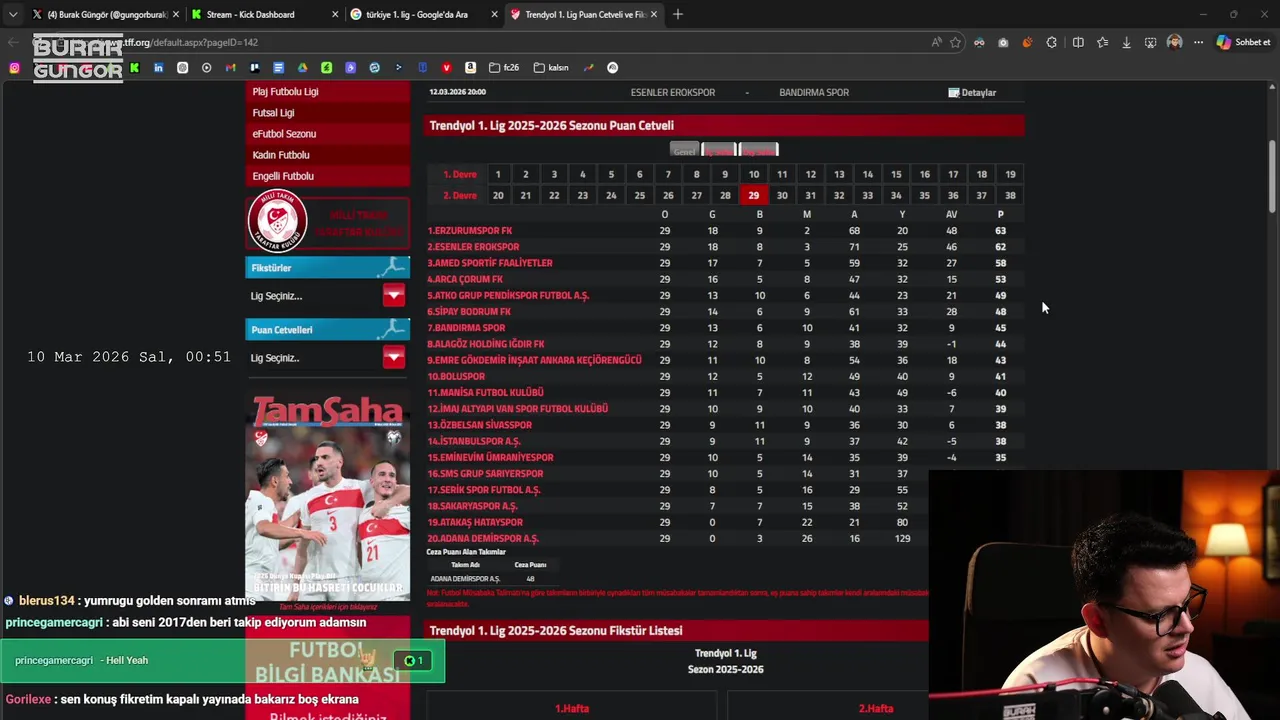Open the Favorites list icon
Viewport: 1280px width, 720px height.
pos(1102,42)
